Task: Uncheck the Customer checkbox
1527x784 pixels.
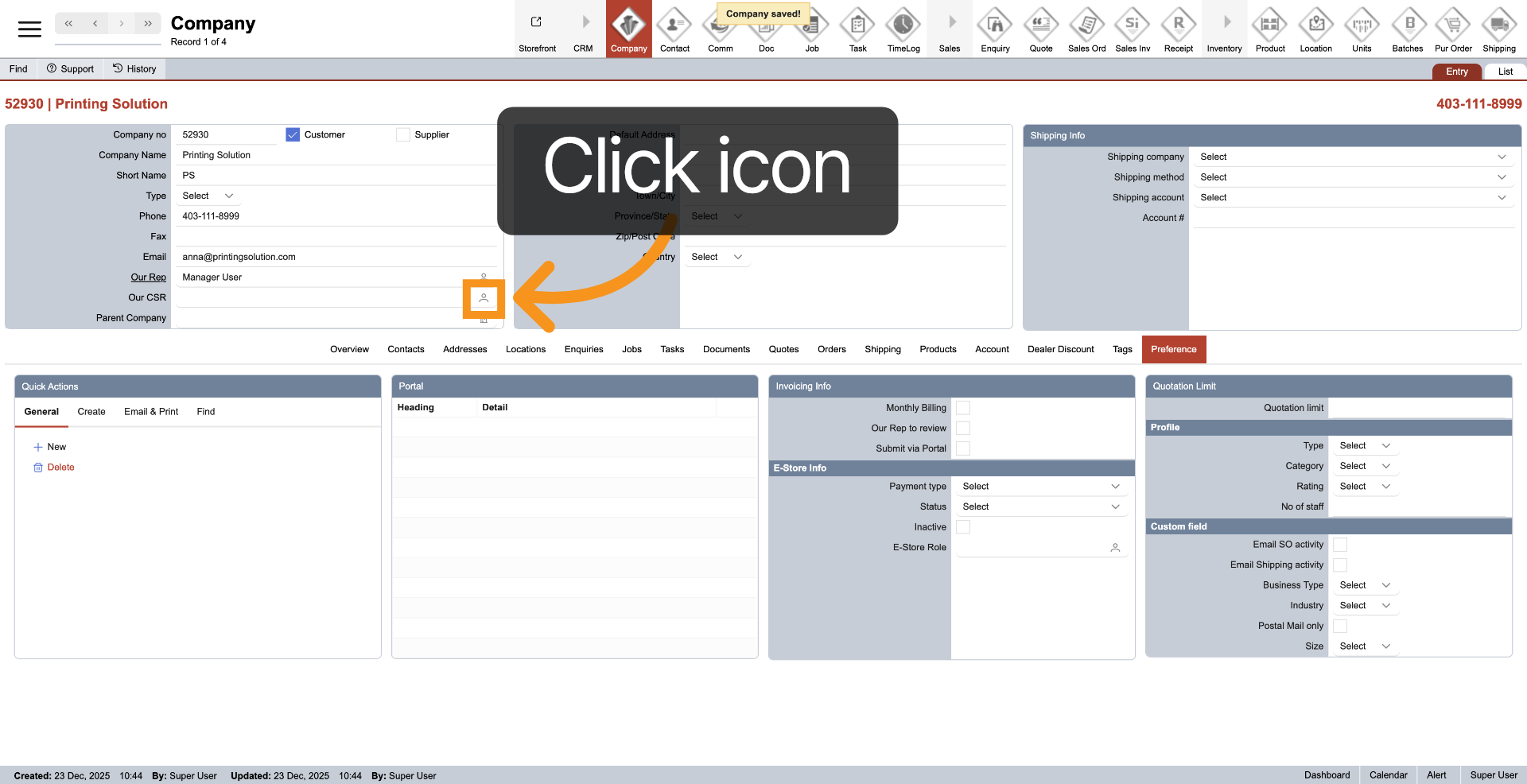Action: click(293, 135)
